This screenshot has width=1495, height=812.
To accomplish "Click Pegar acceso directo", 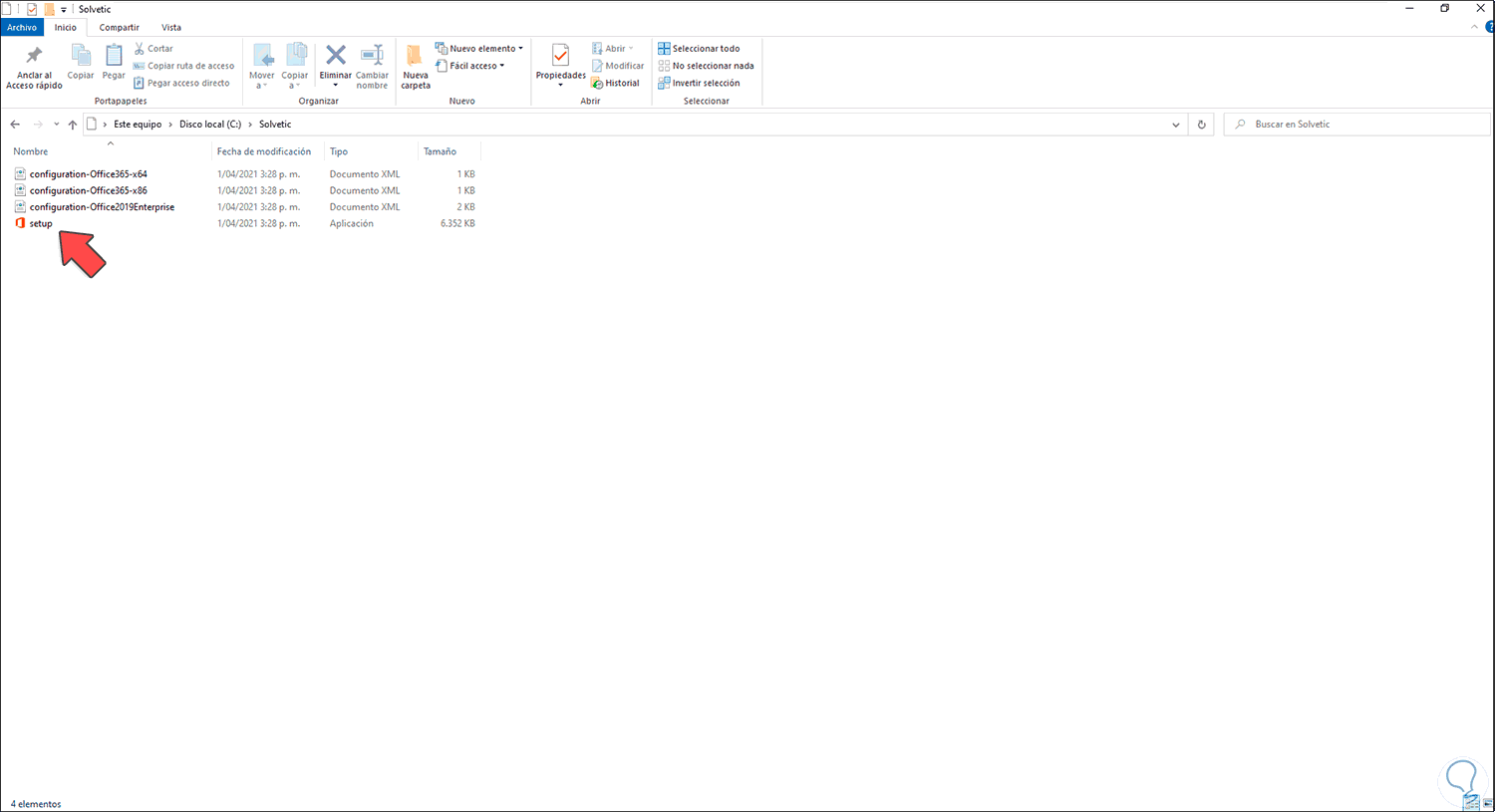I will (181, 83).
